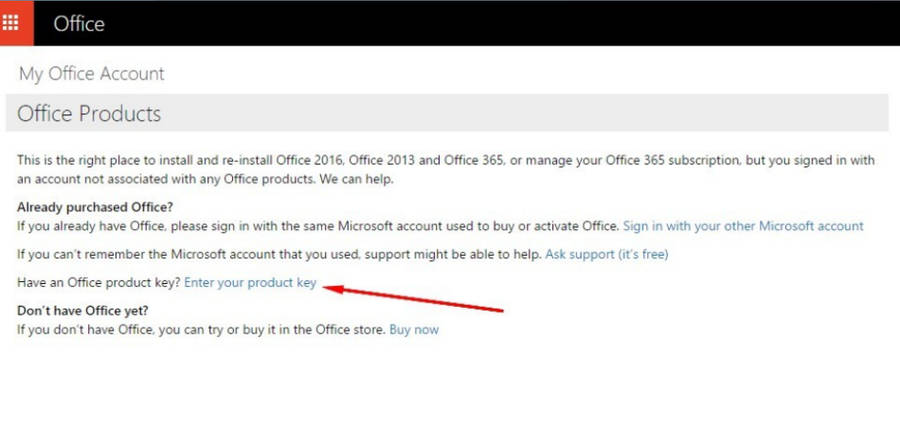
Task: Click the empty black header bar area
Action: pos(500,23)
